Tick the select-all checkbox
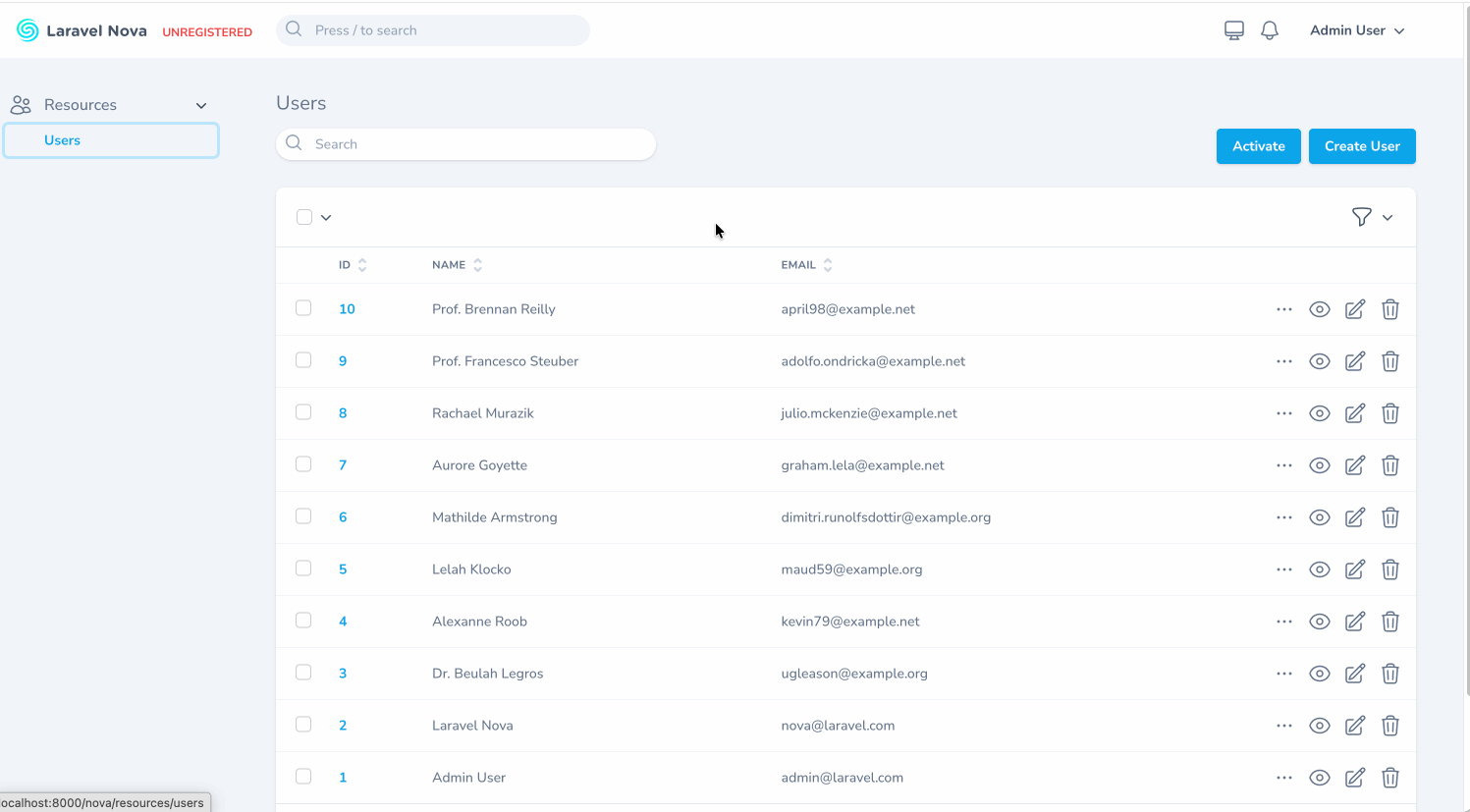This screenshot has width=1470, height=812. tap(304, 217)
